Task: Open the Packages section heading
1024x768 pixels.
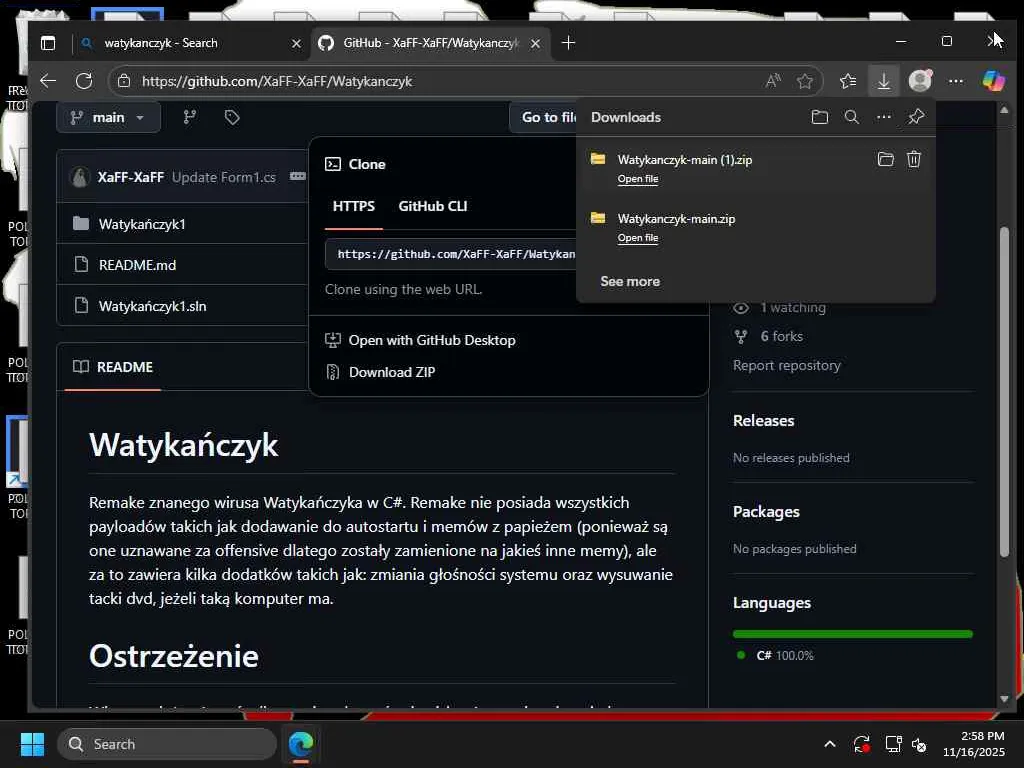Action: tap(766, 512)
